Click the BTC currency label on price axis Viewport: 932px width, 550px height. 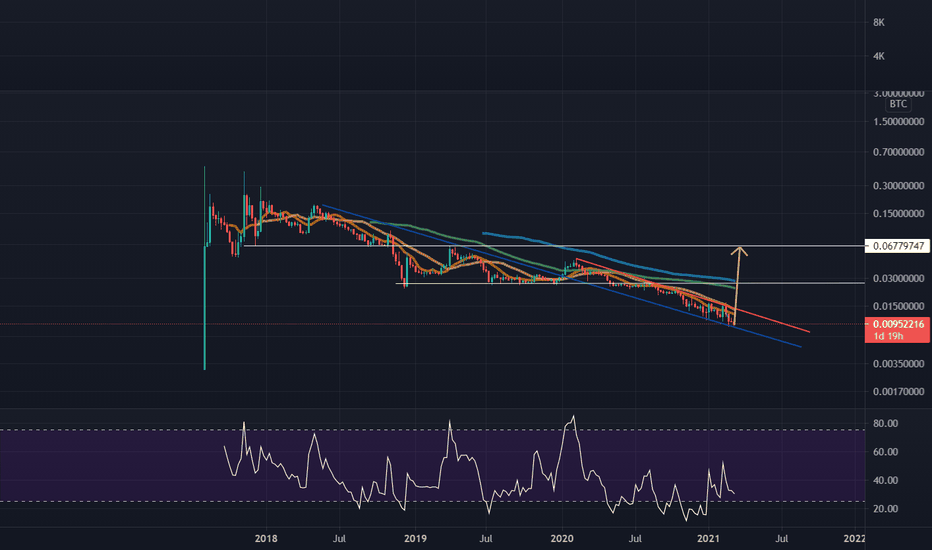coord(898,104)
